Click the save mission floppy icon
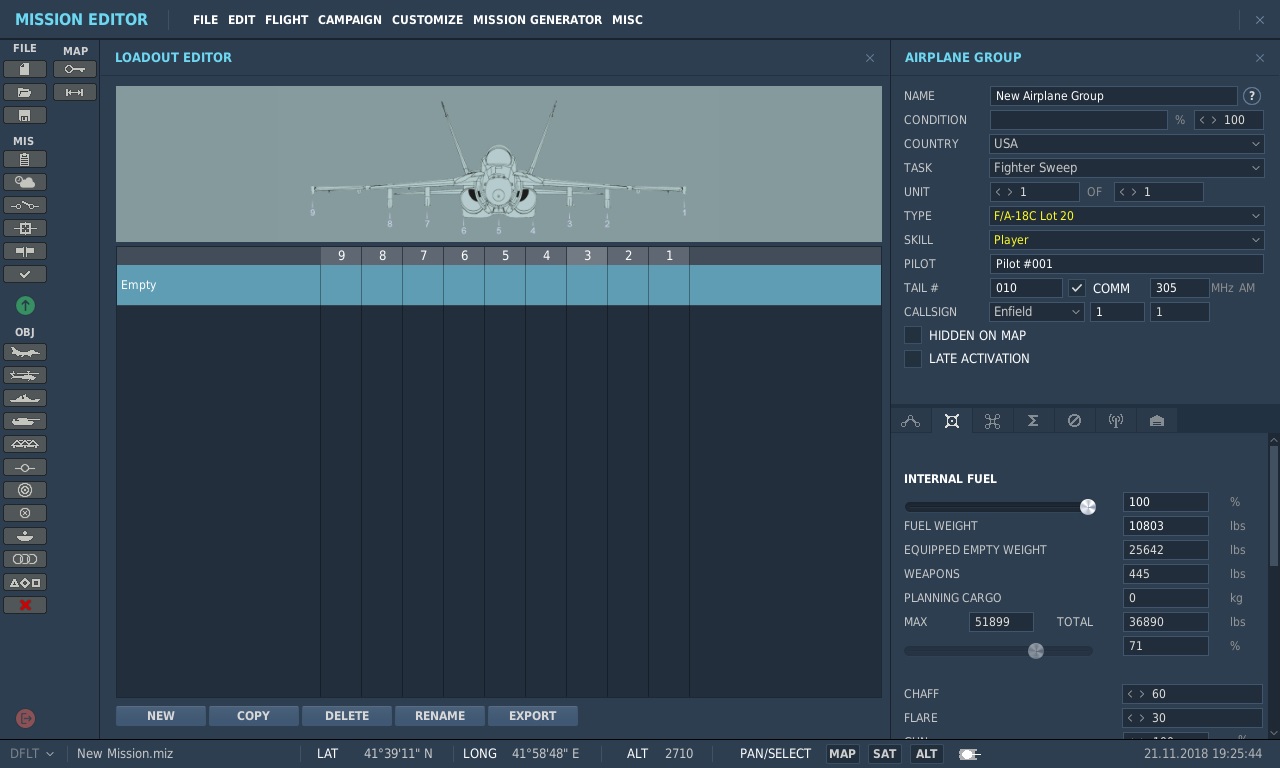1280x768 pixels. pyautogui.click(x=25, y=115)
